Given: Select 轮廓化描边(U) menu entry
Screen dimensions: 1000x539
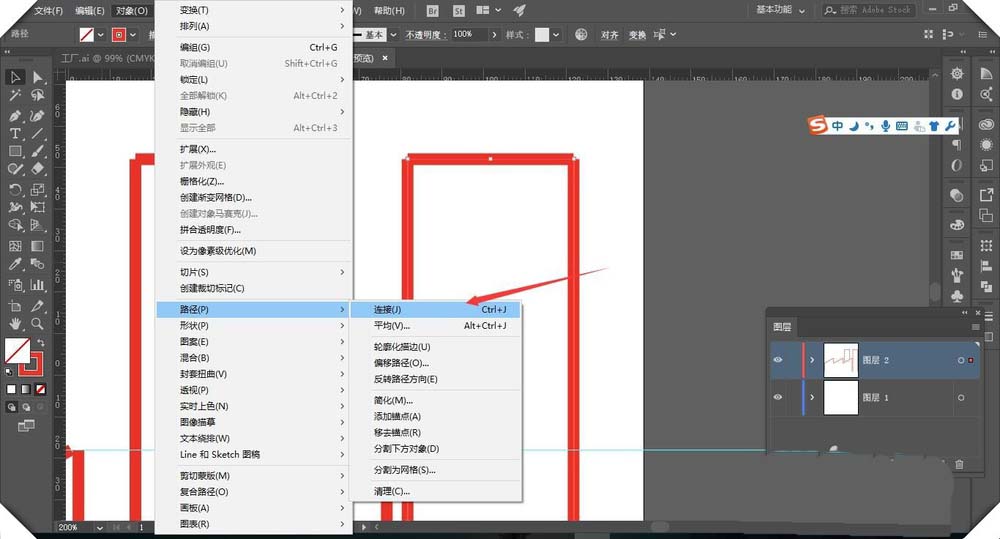Looking at the screenshot, I should [x=402, y=347].
